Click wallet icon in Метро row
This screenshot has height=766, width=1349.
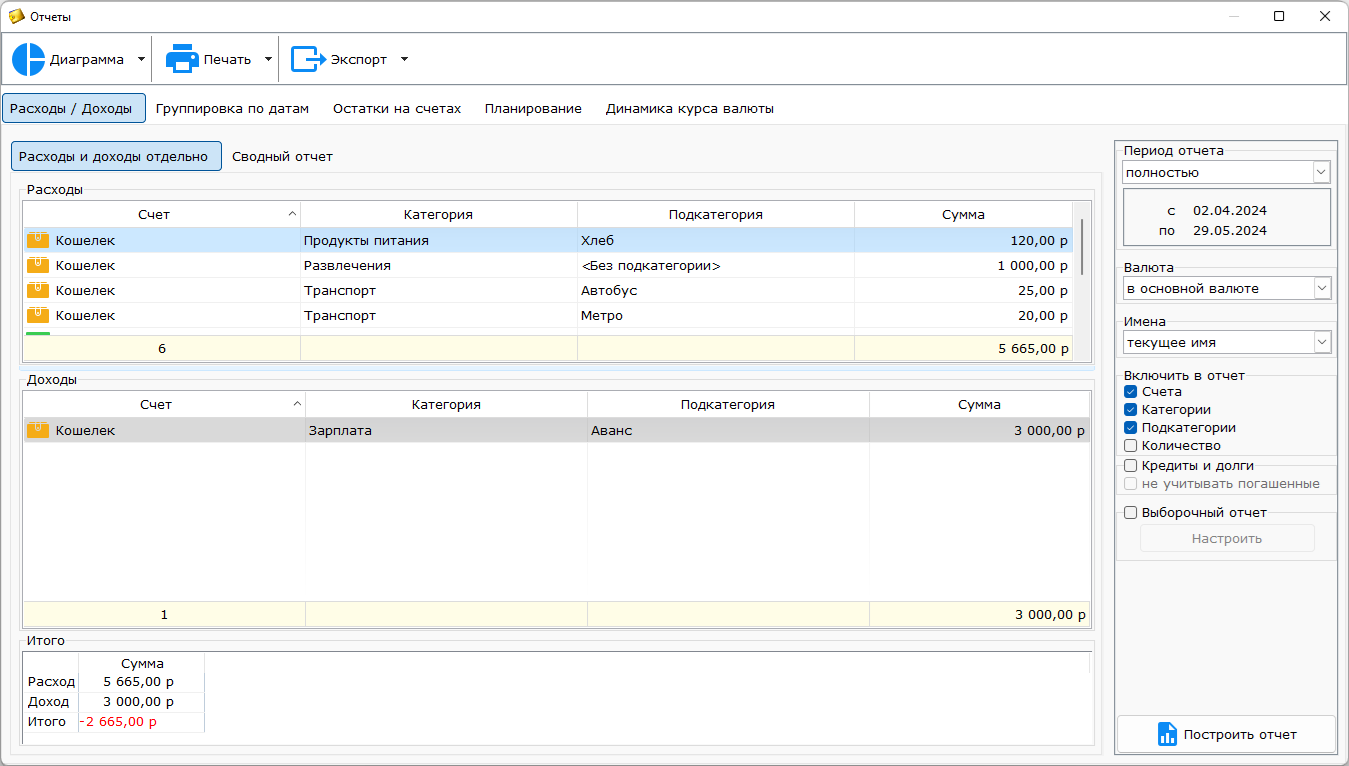(38, 315)
